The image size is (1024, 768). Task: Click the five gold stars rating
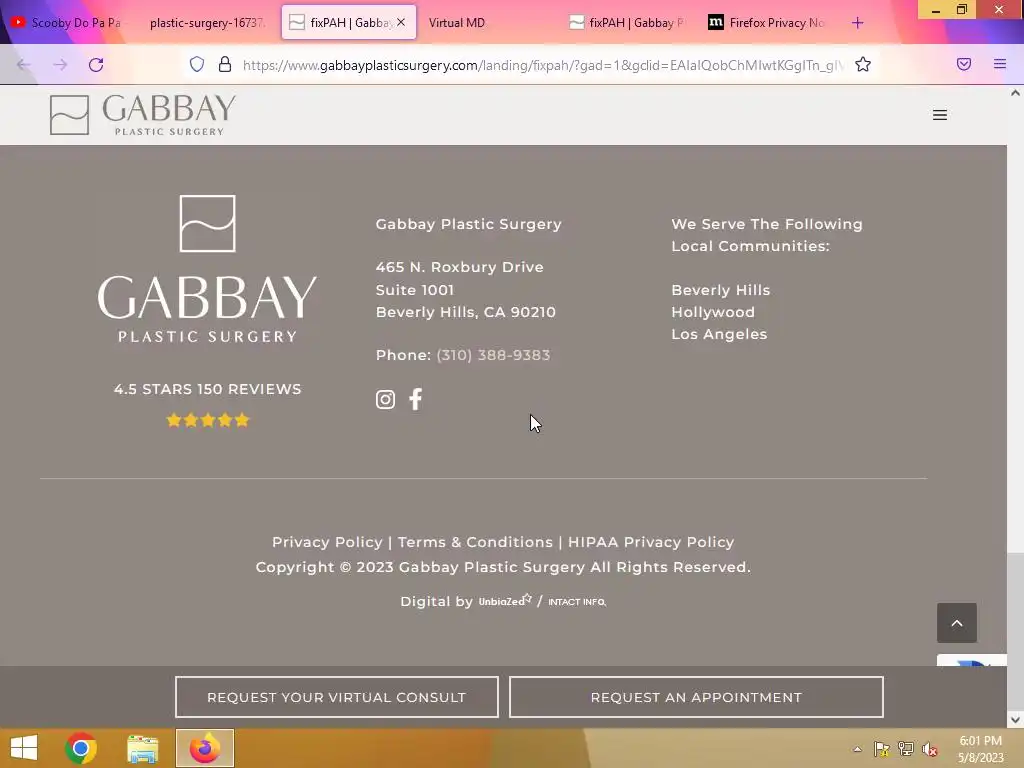point(208,420)
